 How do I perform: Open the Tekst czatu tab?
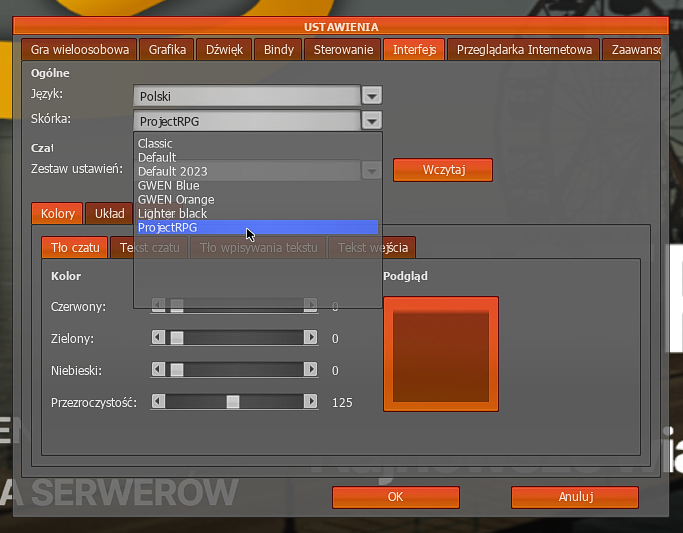tap(149, 247)
